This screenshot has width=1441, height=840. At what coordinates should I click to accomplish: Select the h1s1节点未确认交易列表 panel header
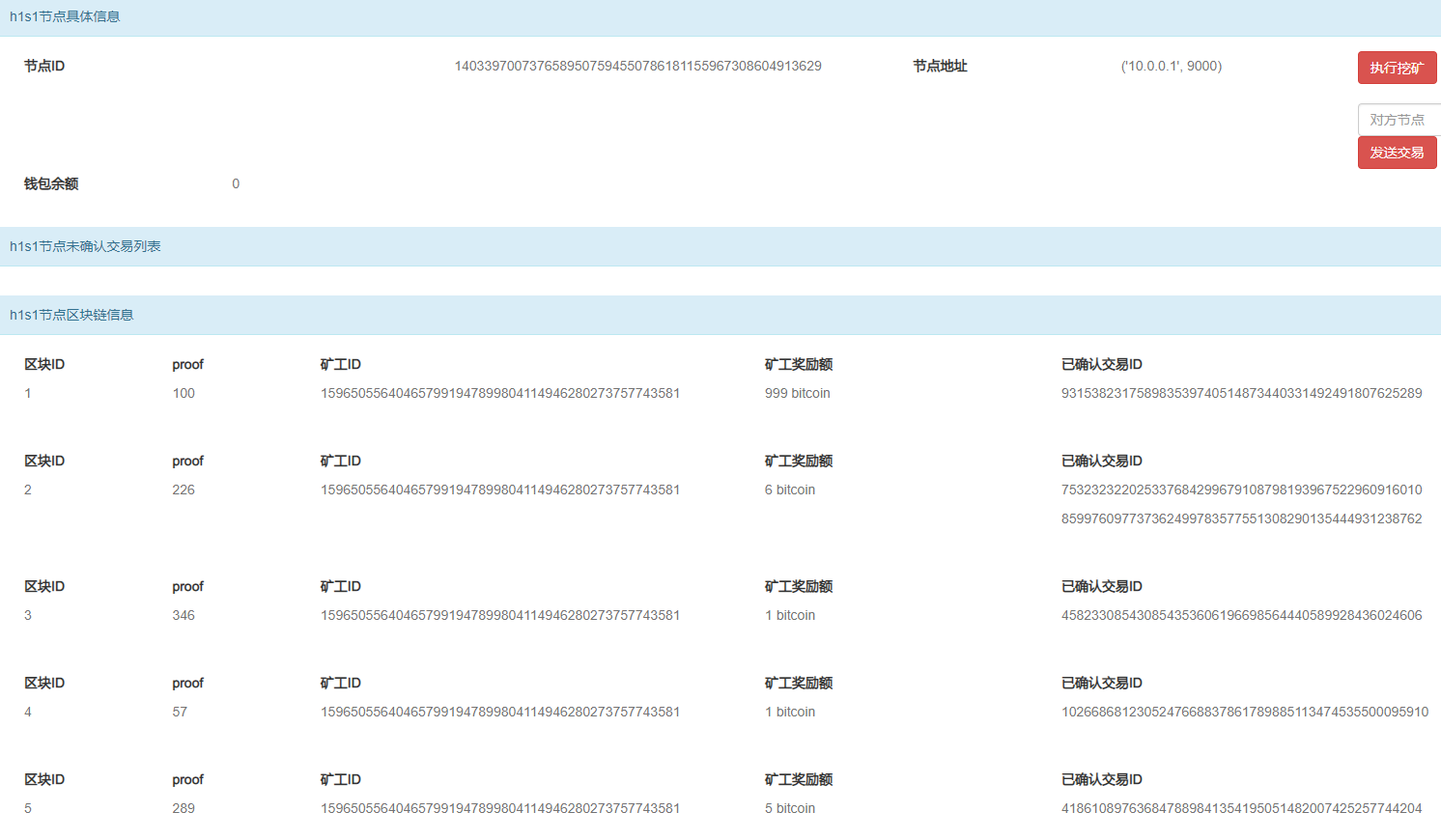[x=720, y=246]
